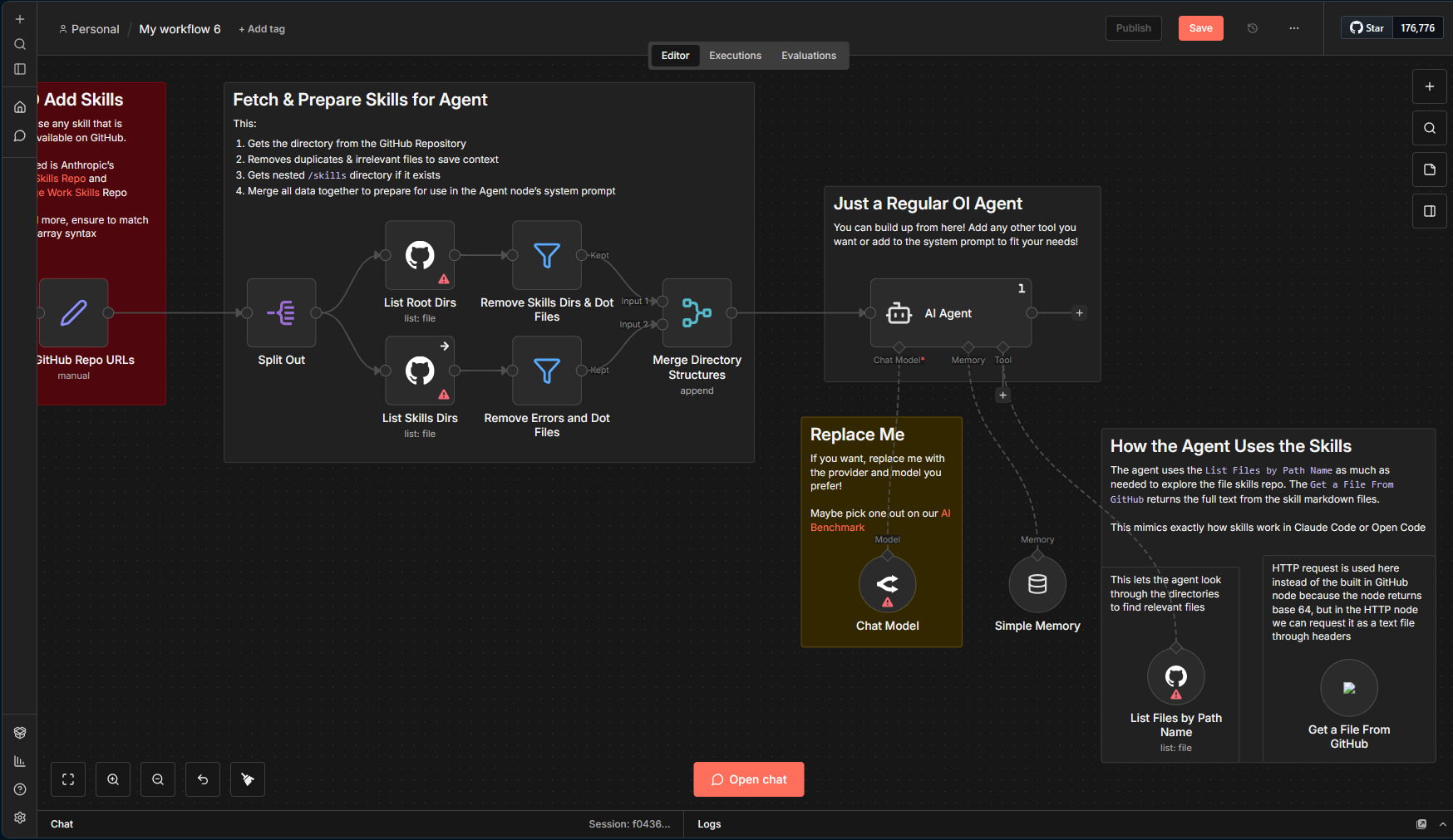Star the repository using the GitHub Star button

click(1366, 27)
